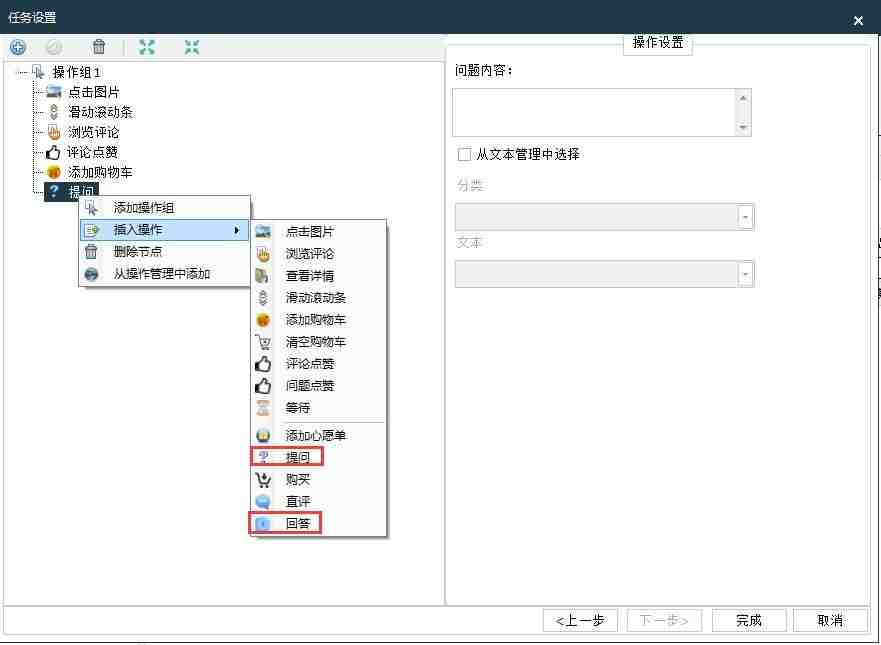Click the thumbs-up icon beside 问题点赞

point(263,385)
